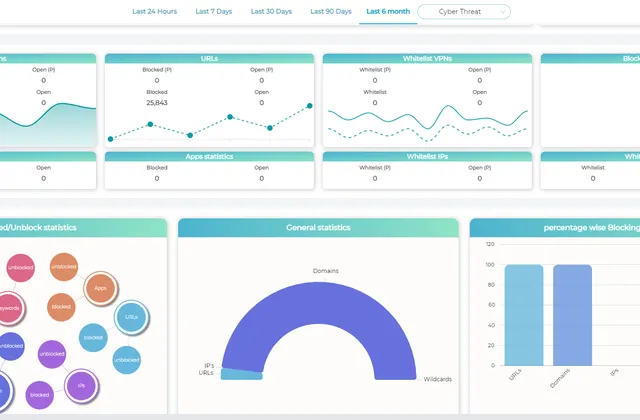Click the first point of the URLs line chart
Viewport: 640px width, 420px height.
111,139
